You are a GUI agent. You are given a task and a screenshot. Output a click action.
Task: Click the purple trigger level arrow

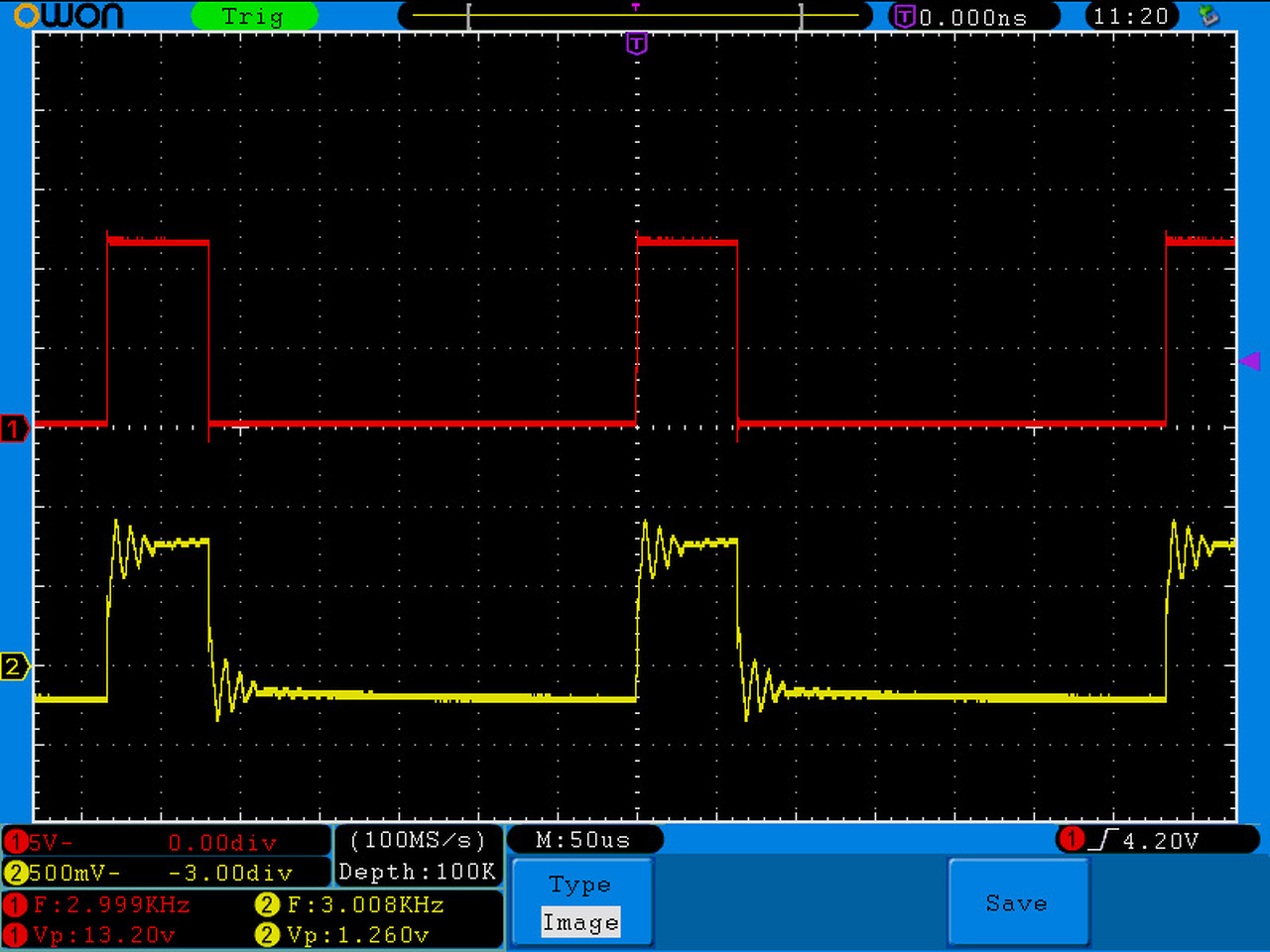(x=1250, y=361)
